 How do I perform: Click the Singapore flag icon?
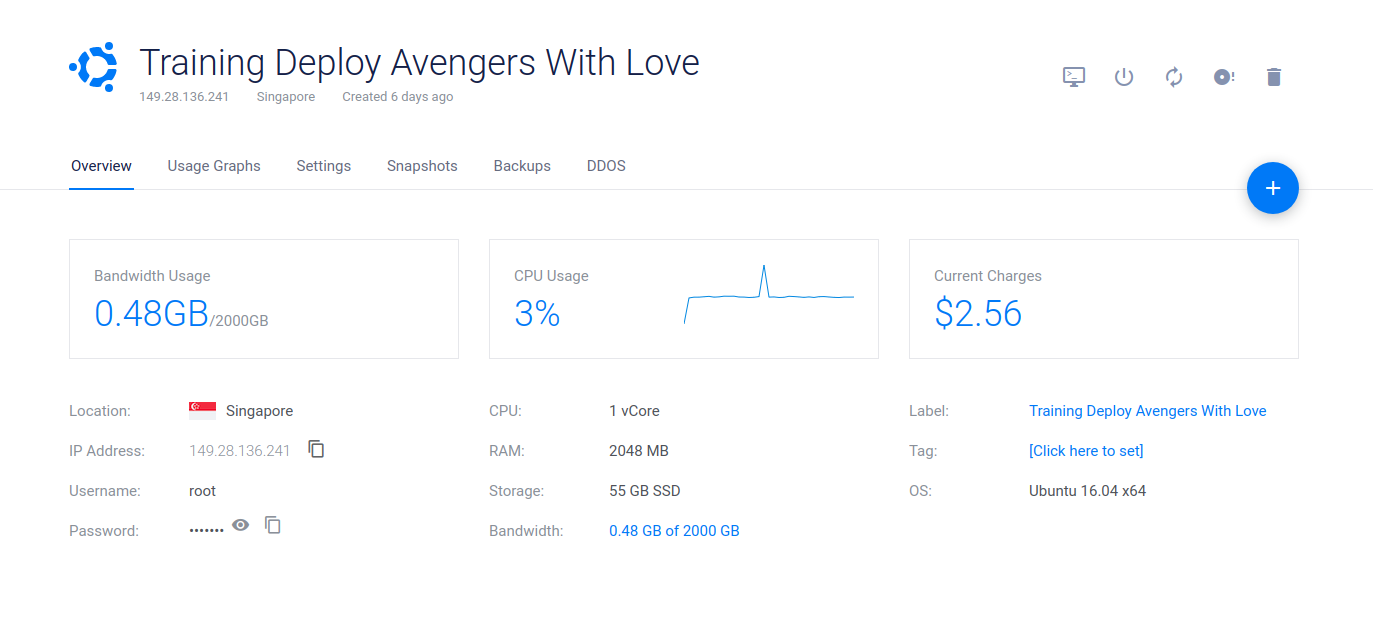[202, 409]
